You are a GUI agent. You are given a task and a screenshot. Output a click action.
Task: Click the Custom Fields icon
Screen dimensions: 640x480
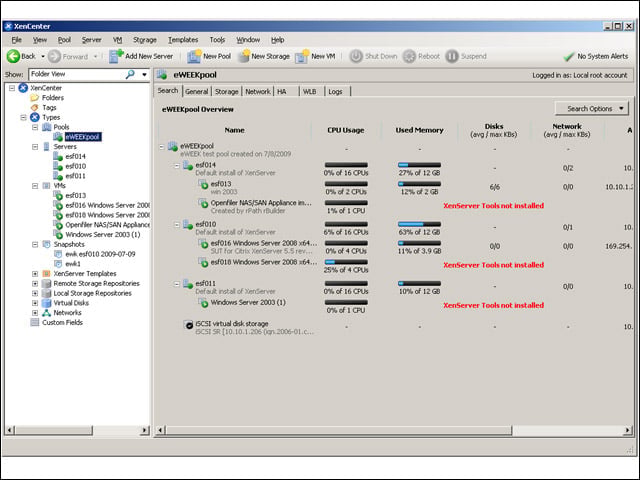coord(35,322)
